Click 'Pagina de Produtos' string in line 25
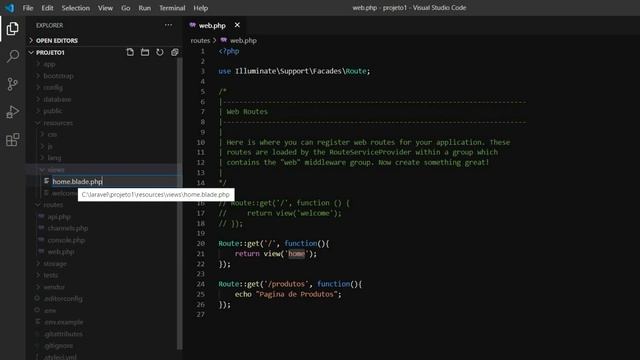640x360 pixels. click(x=298, y=294)
